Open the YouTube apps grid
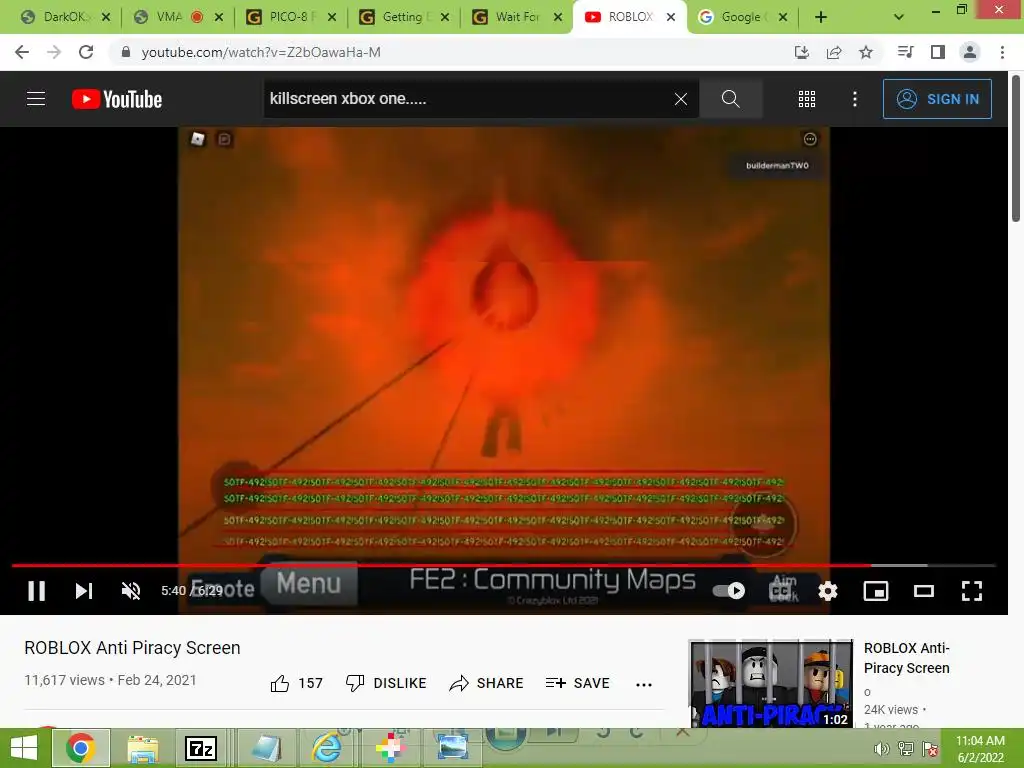This screenshot has width=1024, height=768. point(807,99)
